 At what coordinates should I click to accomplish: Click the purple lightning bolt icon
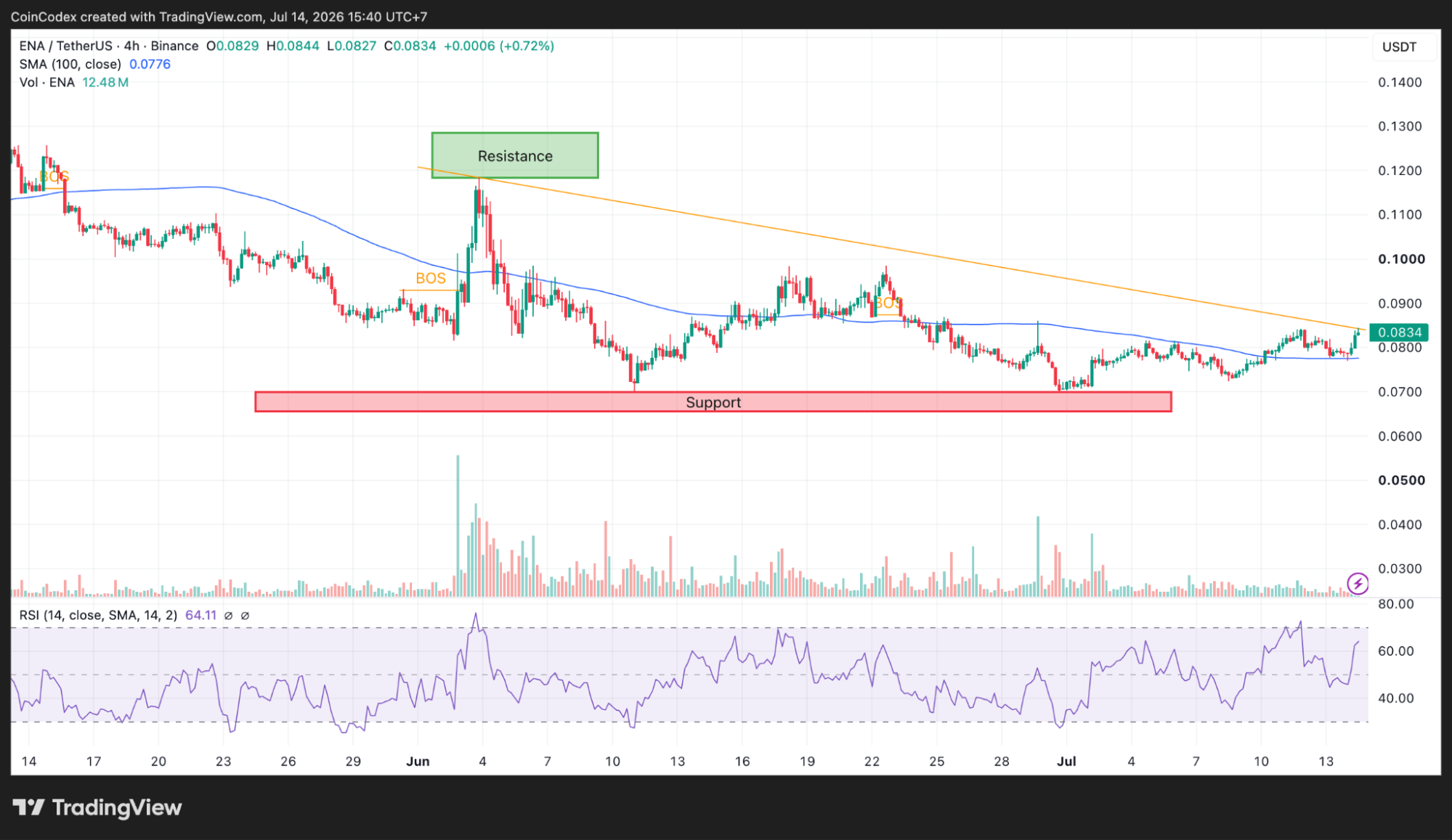point(1358,583)
